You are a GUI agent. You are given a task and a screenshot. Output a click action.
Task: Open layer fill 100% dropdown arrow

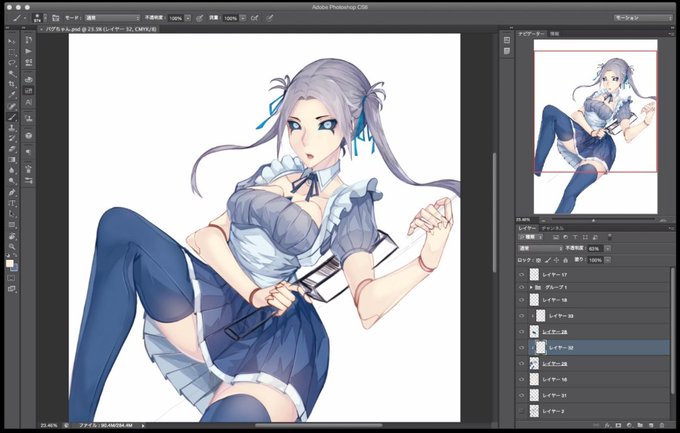[x=607, y=260]
